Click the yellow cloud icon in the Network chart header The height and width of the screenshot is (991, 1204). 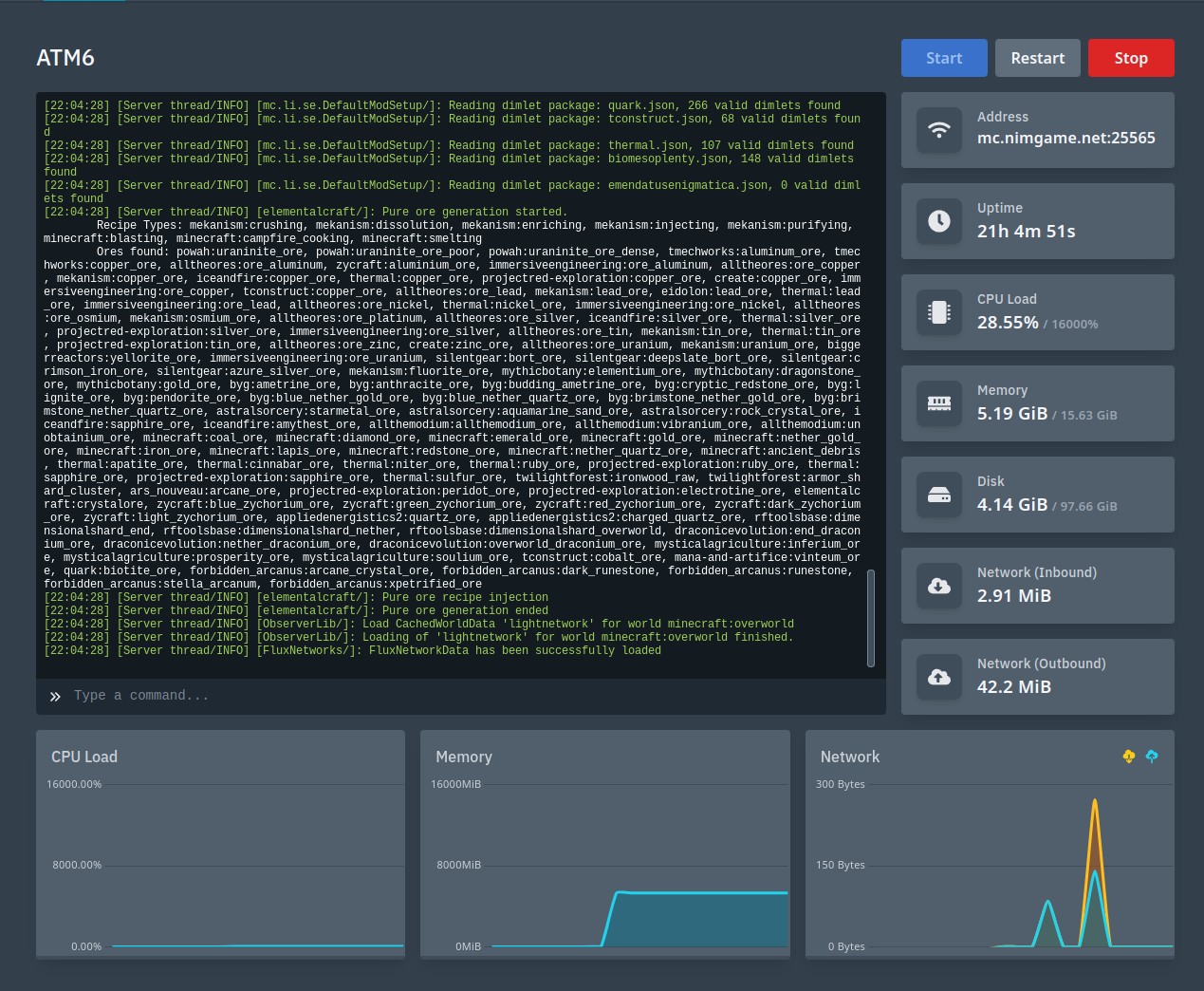tap(1128, 757)
